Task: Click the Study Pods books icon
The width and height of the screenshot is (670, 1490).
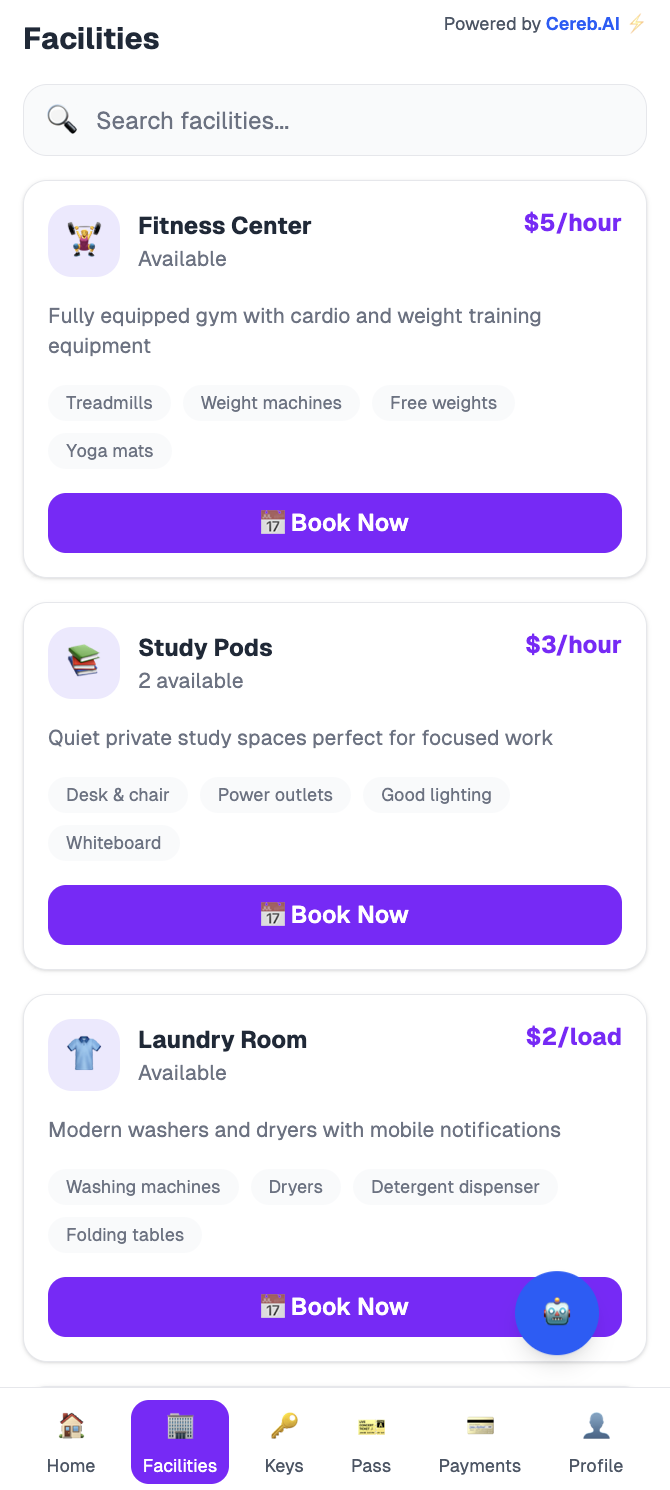Action: click(x=84, y=663)
